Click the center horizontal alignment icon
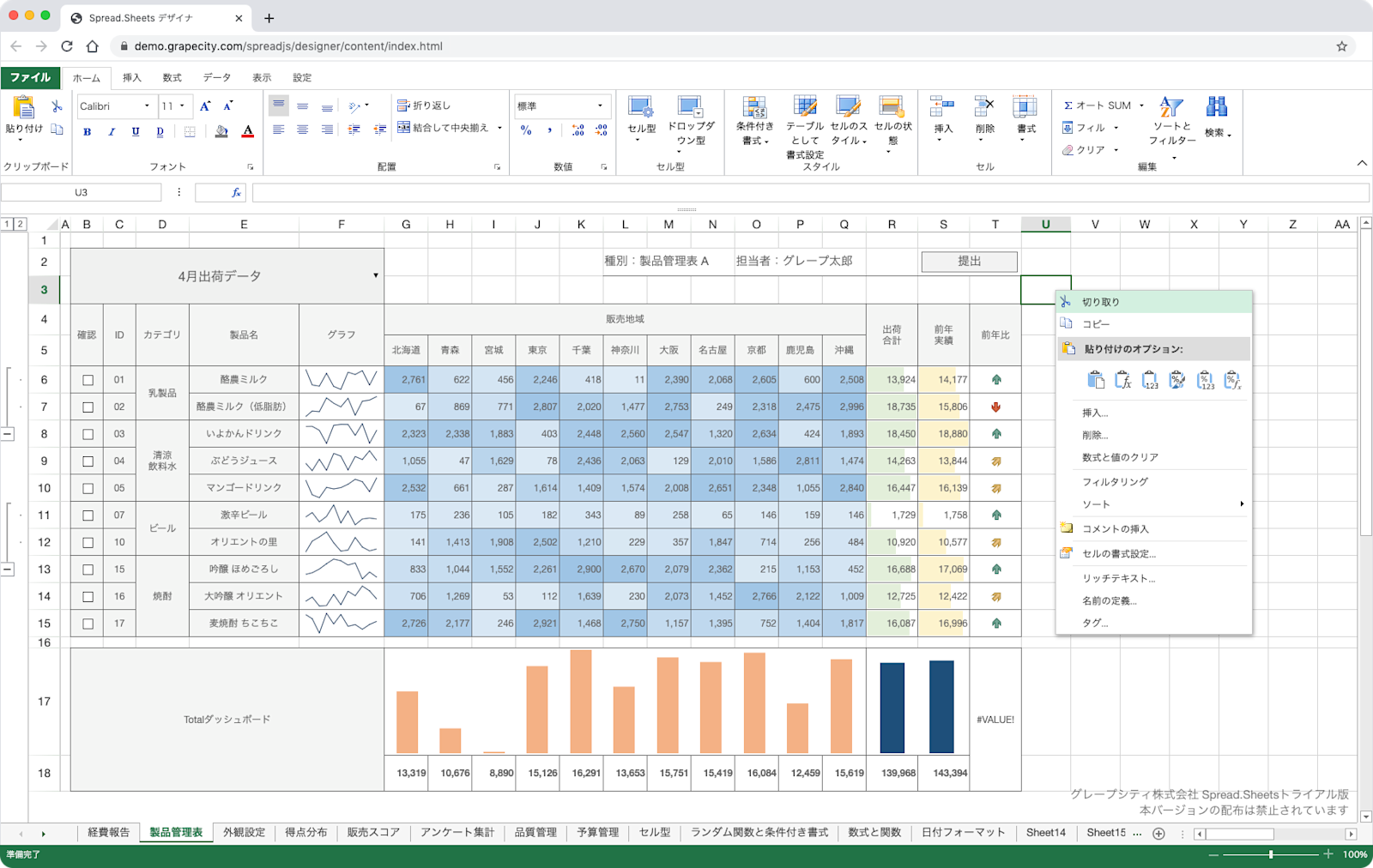Image resolution: width=1373 pixels, height=868 pixels. [x=302, y=130]
